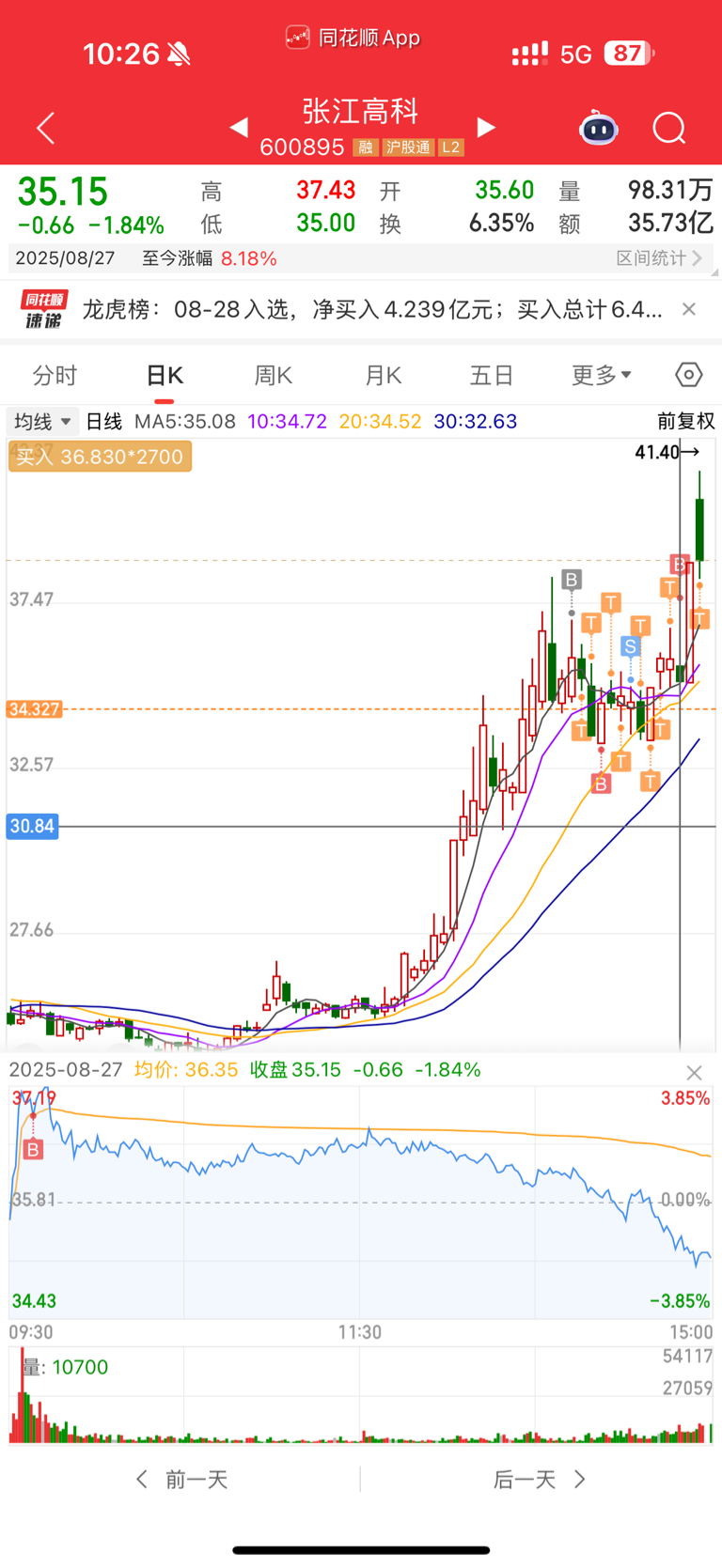Tap the 买入 36.830*2700 order label
722x1568 pixels.
coord(100,457)
